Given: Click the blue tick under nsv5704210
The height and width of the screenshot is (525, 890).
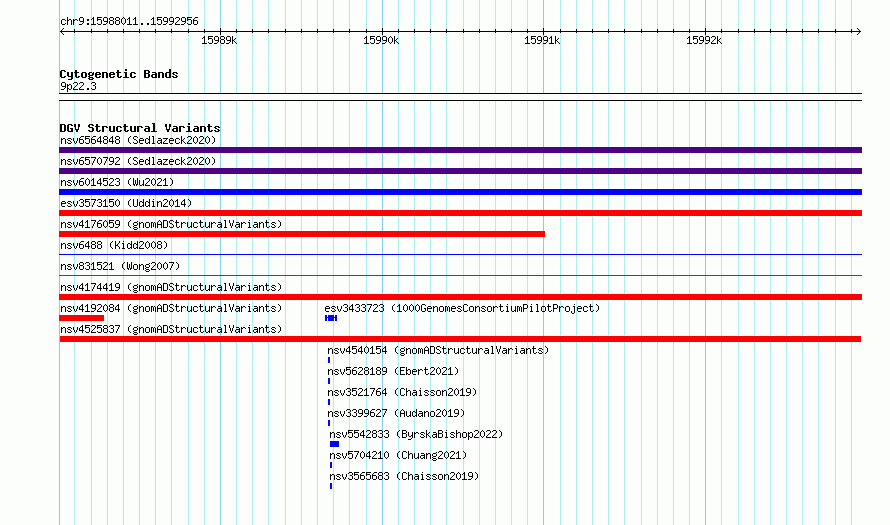Looking at the screenshot, I should click(331, 465).
